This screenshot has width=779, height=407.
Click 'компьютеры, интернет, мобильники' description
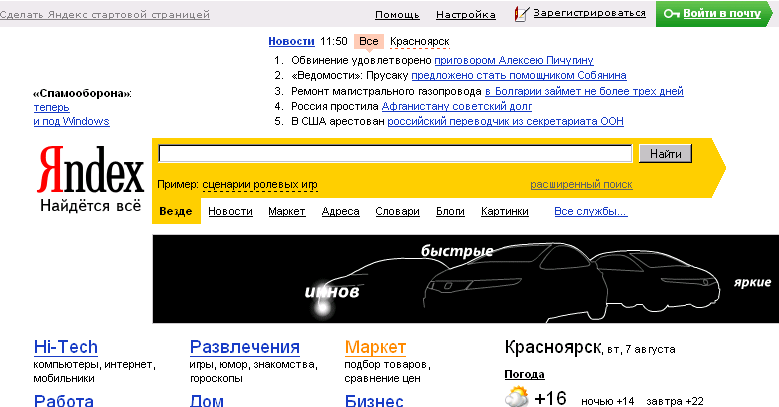[x=94, y=371]
